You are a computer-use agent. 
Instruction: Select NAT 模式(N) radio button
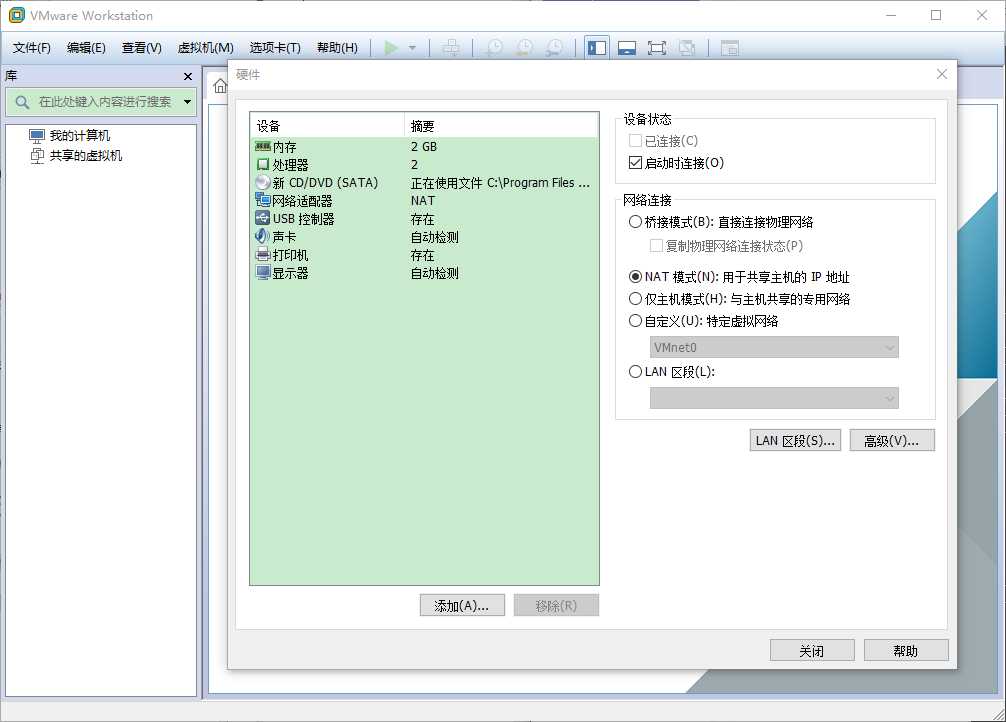click(635, 277)
